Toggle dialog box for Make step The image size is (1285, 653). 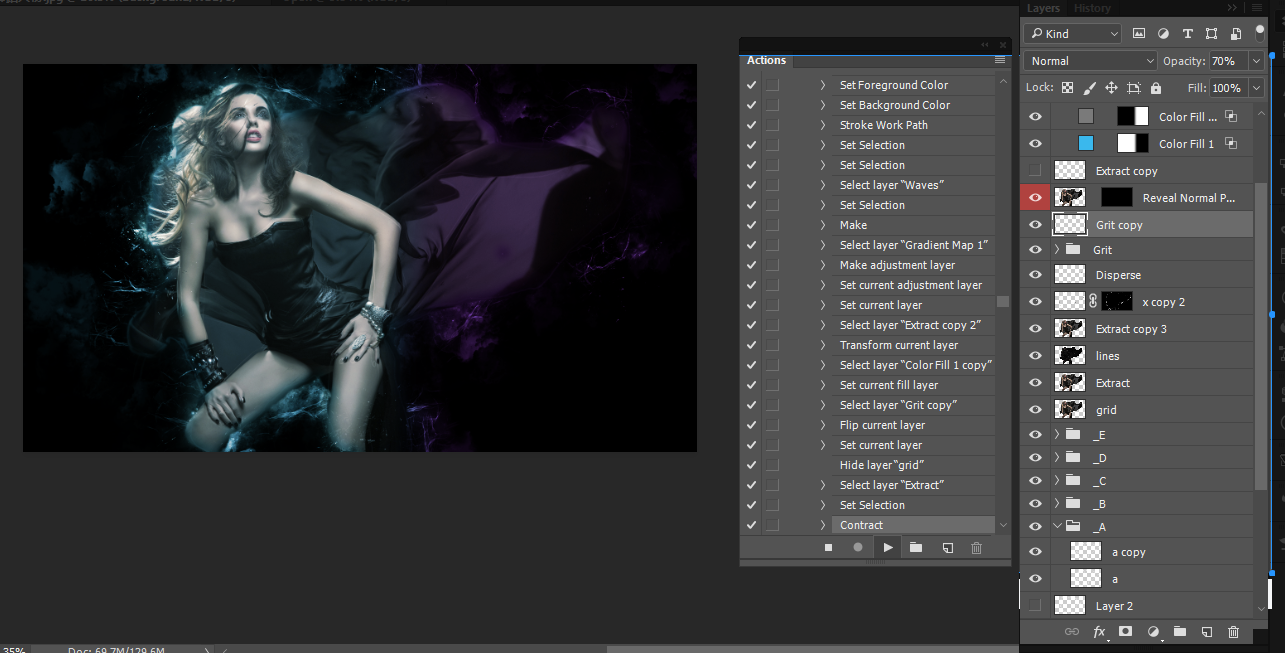(772, 225)
